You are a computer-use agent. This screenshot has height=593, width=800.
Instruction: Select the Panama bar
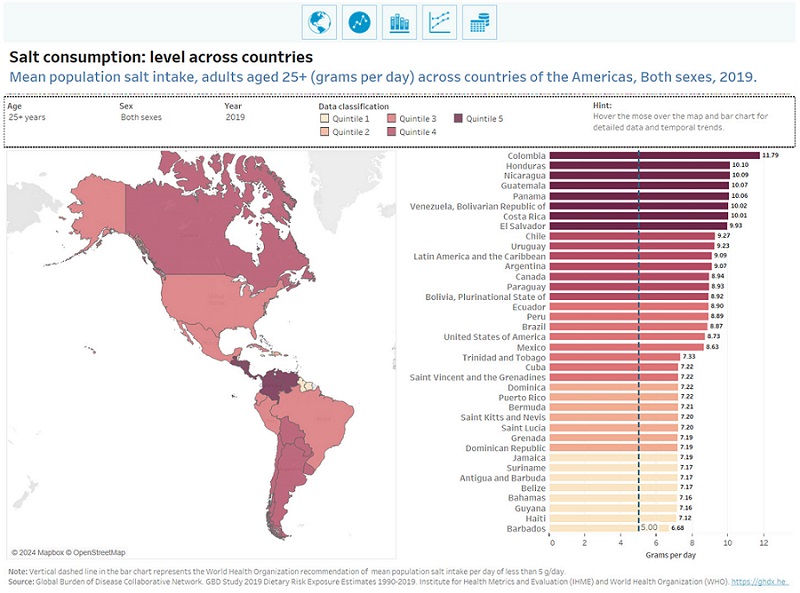pyautogui.click(x=639, y=196)
